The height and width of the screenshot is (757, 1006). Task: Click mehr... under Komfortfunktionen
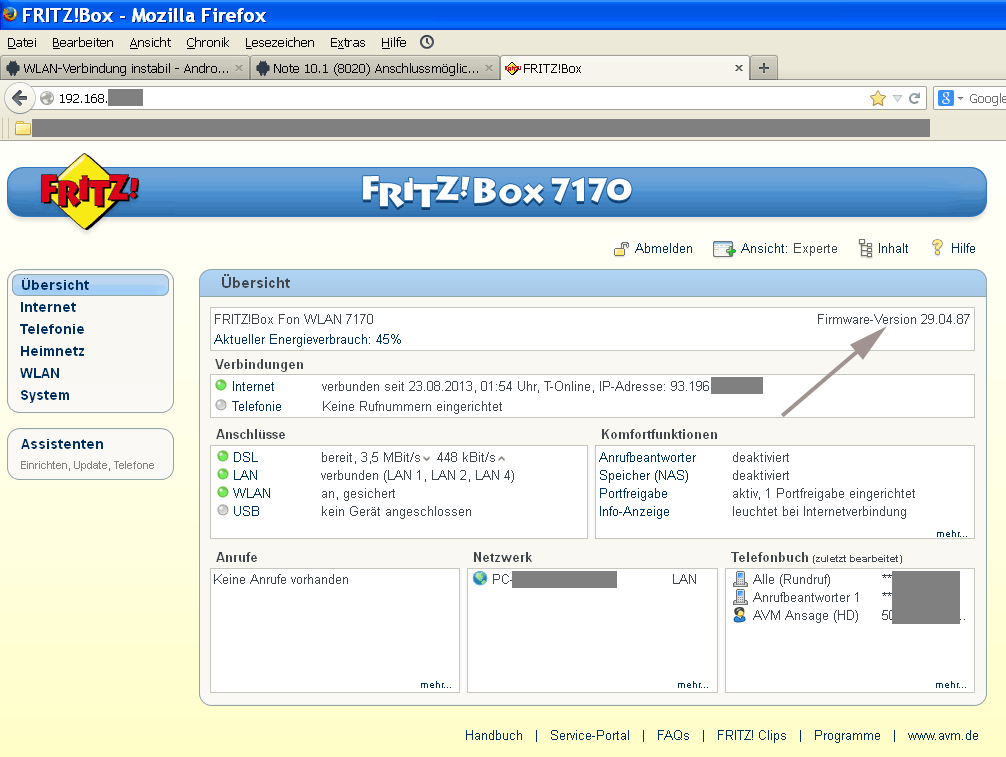tap(951, 534)
